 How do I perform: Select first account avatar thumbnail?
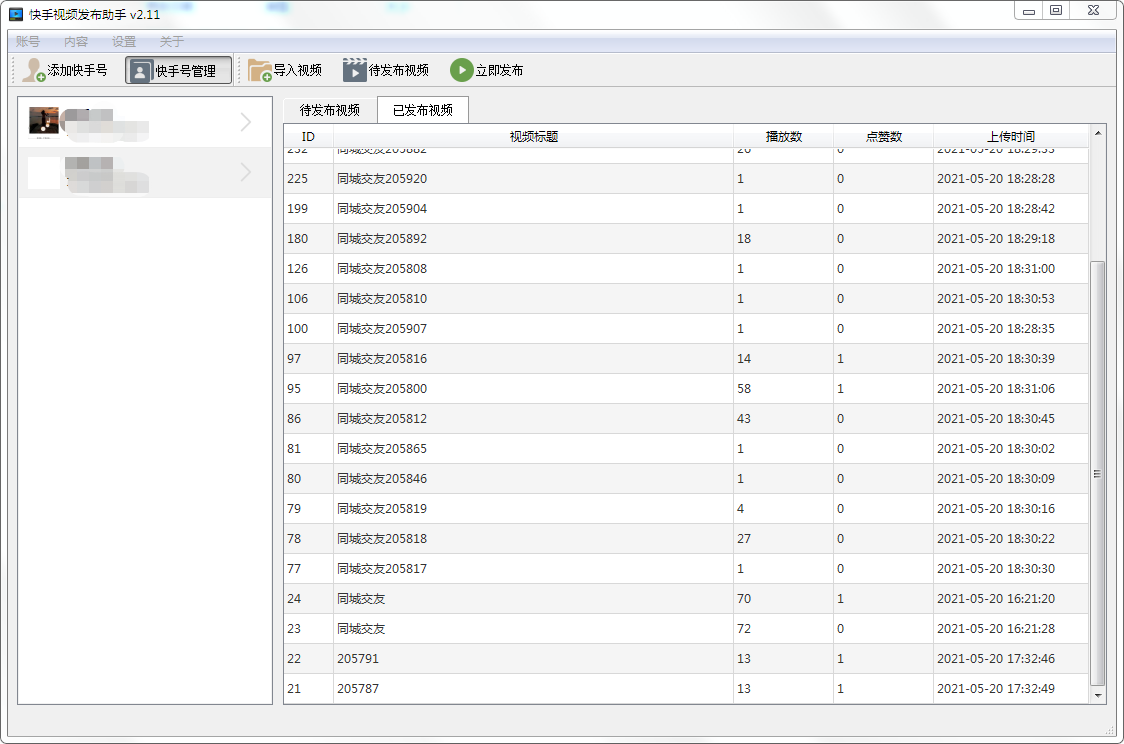(x=44, y=123)
